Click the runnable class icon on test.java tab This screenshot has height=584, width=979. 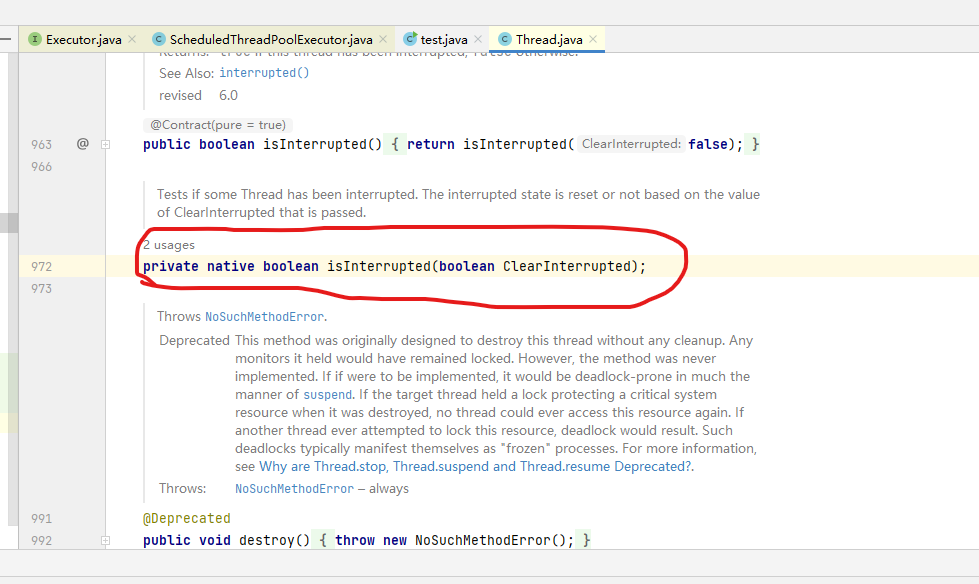point(410,39)
